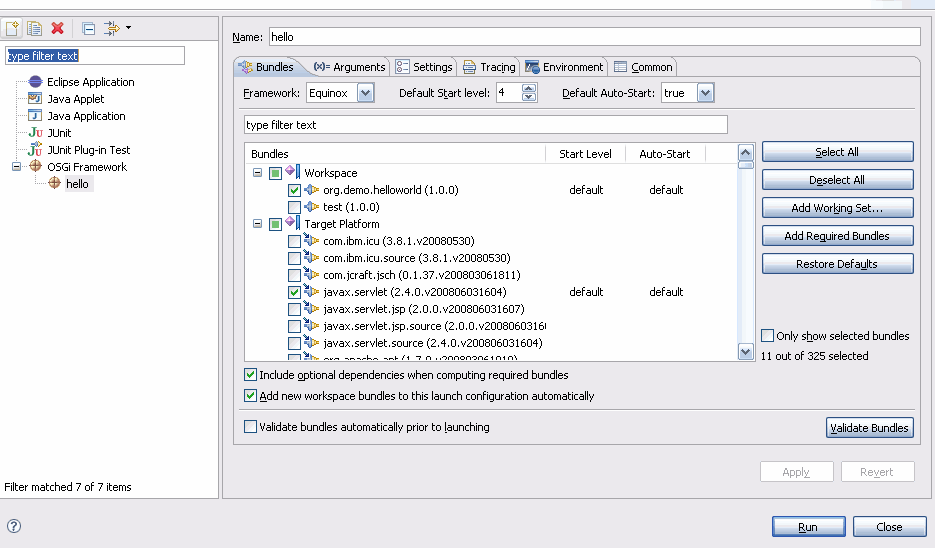Click the org.demo.helloworld plug-in icon
The width and height of the screenshot is (935, 548).
tap(312, 190)
